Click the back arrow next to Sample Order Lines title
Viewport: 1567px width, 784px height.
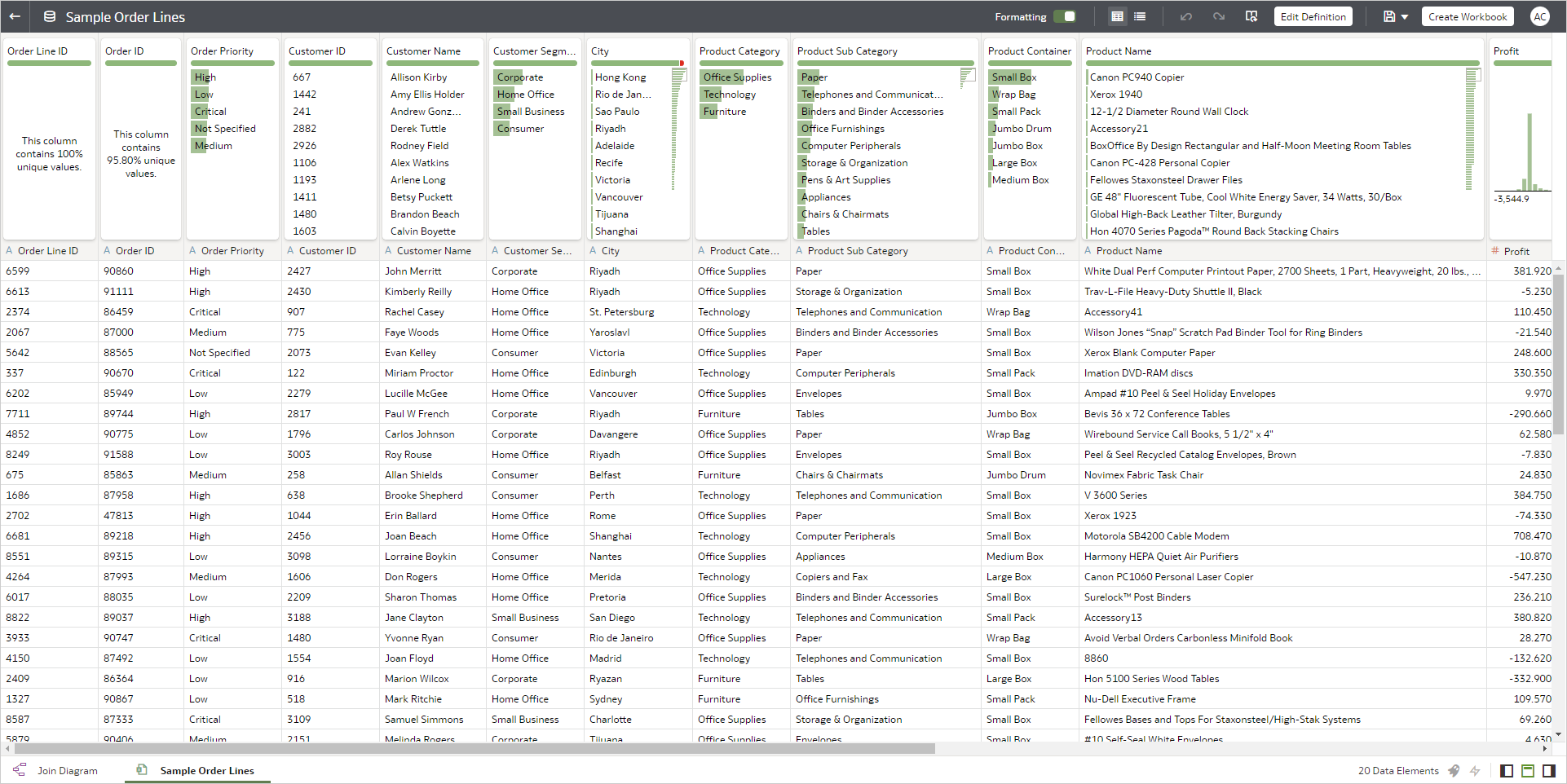14,16
